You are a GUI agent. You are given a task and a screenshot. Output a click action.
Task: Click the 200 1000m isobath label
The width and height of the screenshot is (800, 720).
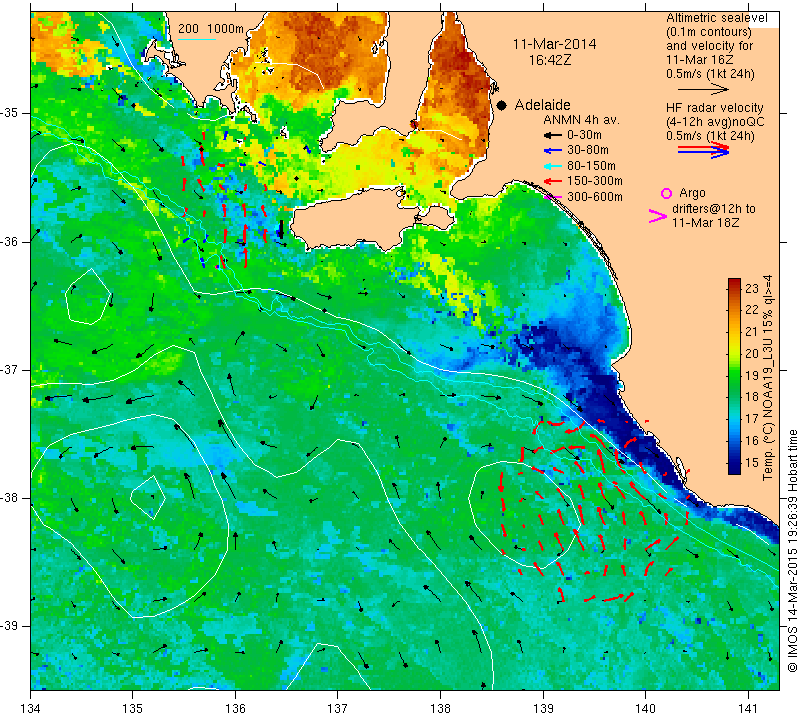(211, 29)
